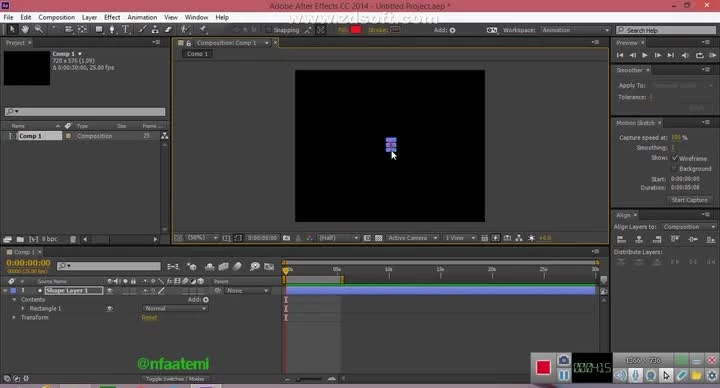The height and width of the screenshot is (388, 720).
Task: Toggle the Snapping checkbox
Action: point(268,30)
